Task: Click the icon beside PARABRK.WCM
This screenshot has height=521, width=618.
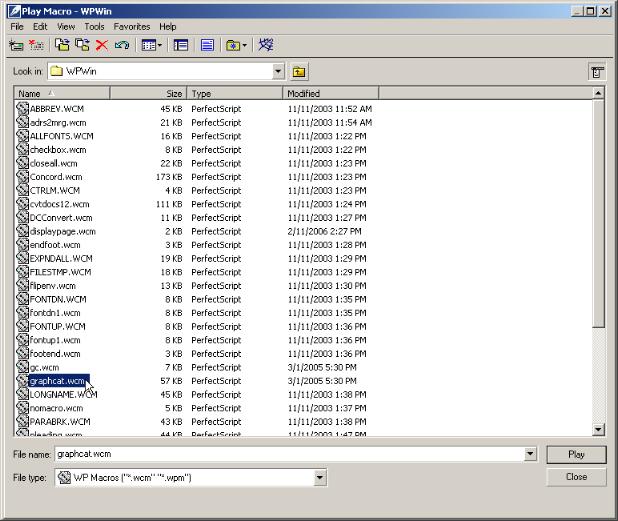Action: 22,421
